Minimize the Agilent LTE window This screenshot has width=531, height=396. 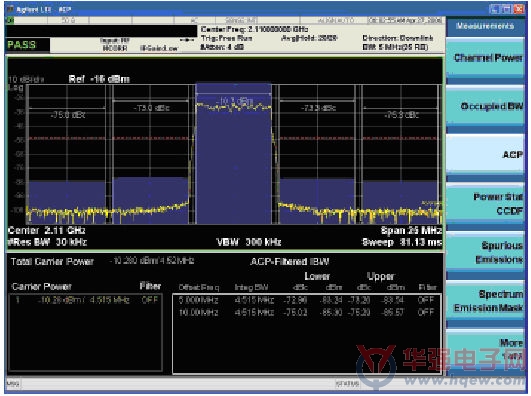(494, 9)
